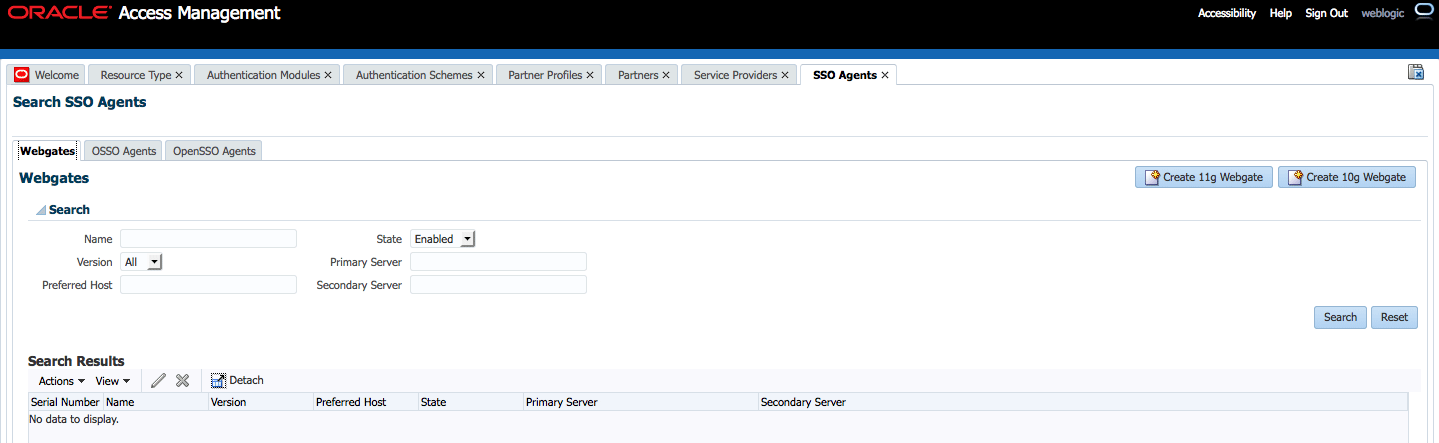Open the Help link
The image size is (1439, 443).
[1281, 13]
